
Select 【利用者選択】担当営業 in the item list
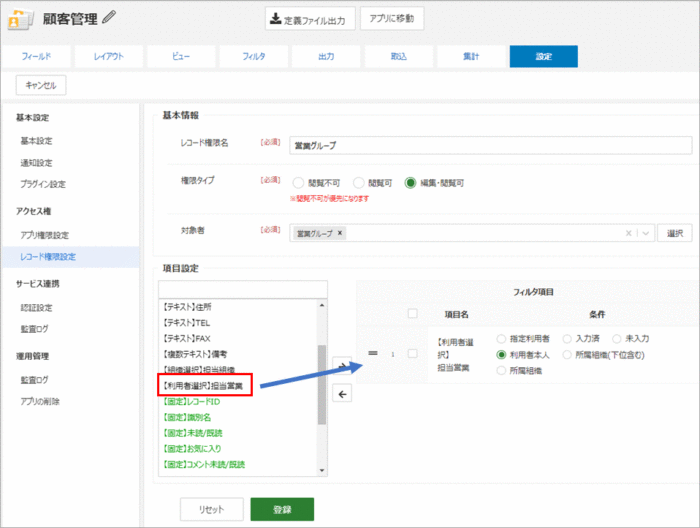203,386
